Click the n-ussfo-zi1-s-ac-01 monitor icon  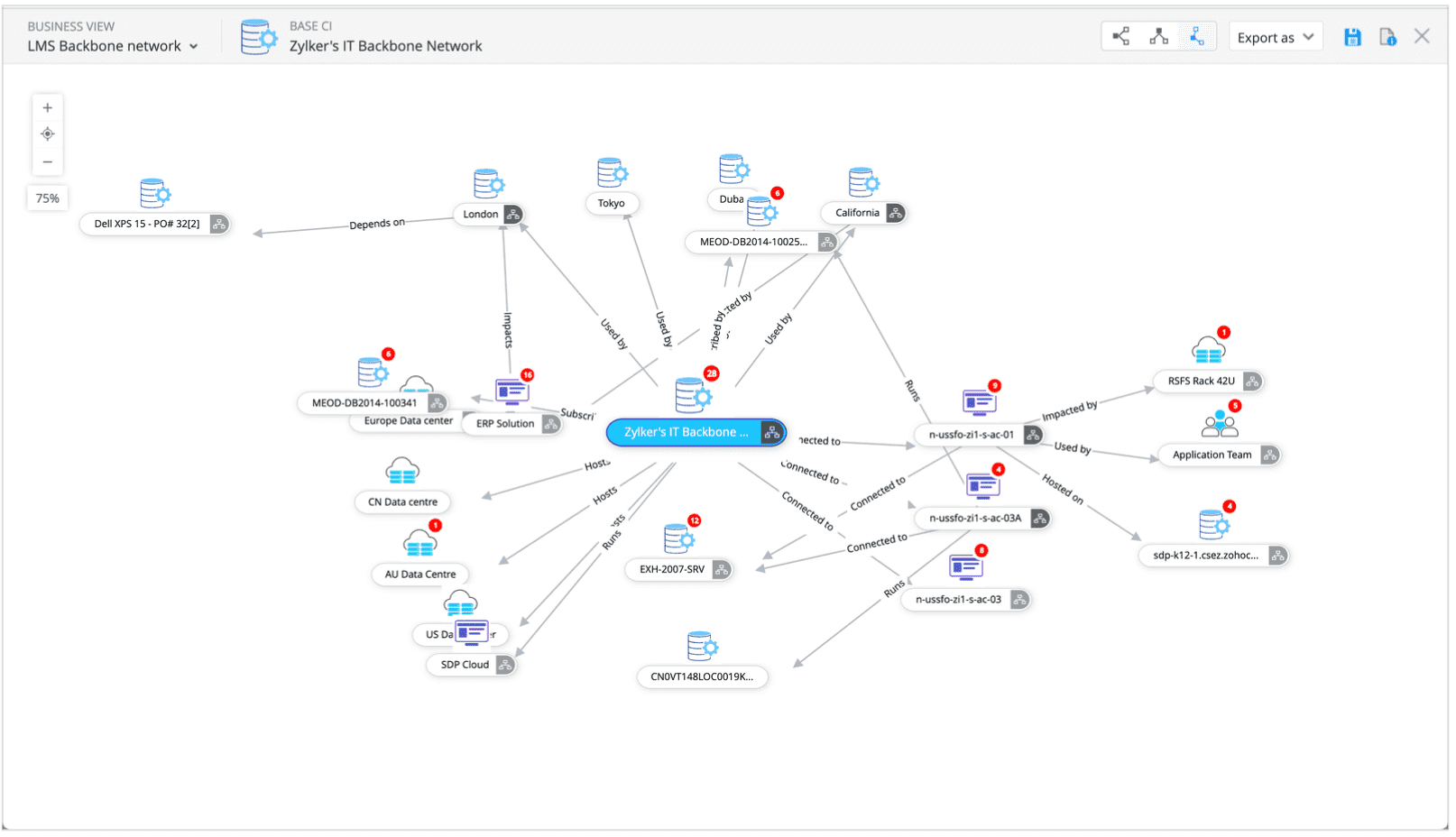point(978,402)
